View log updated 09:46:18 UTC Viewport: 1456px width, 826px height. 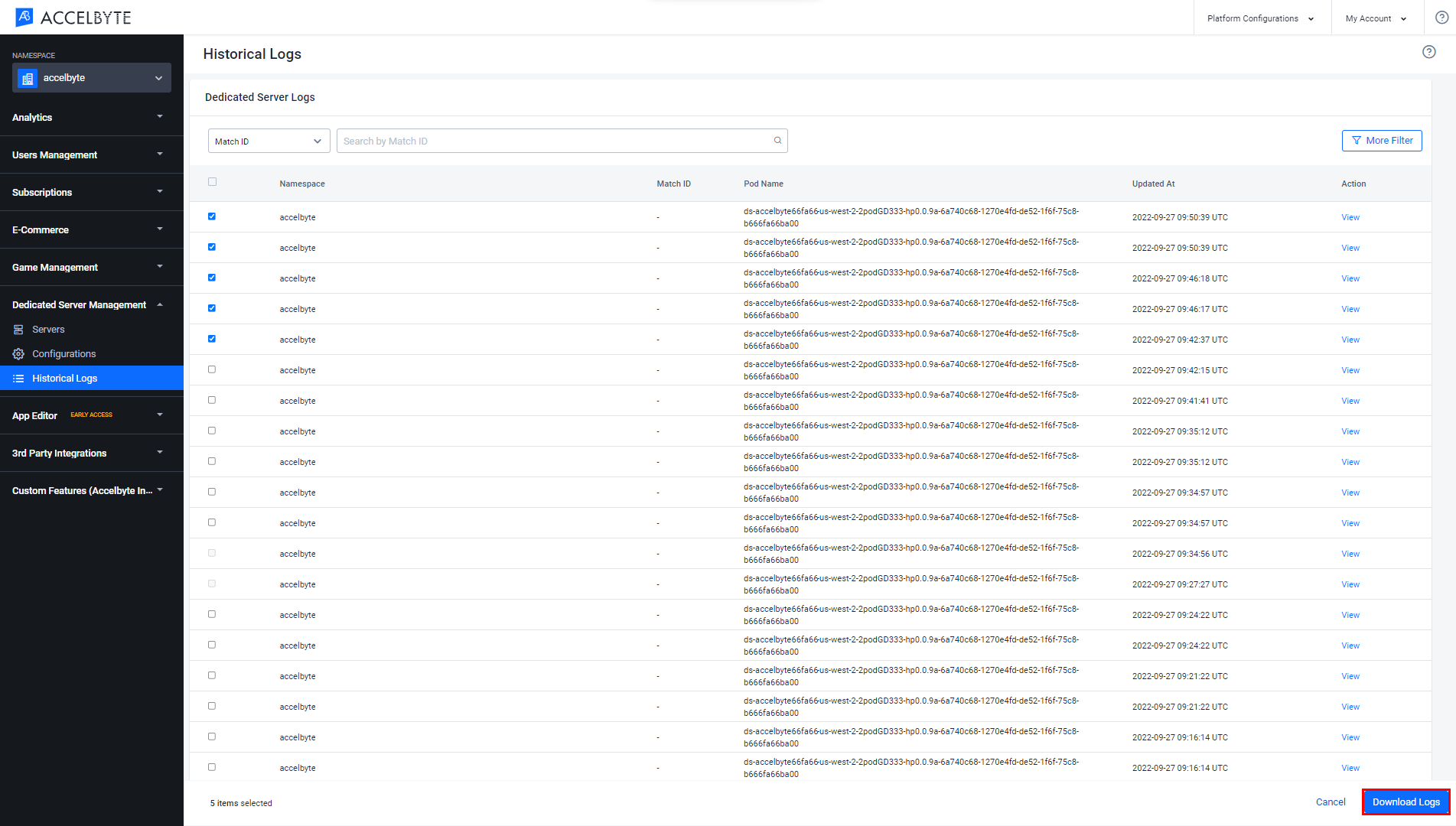click(x=1350, y=278)
